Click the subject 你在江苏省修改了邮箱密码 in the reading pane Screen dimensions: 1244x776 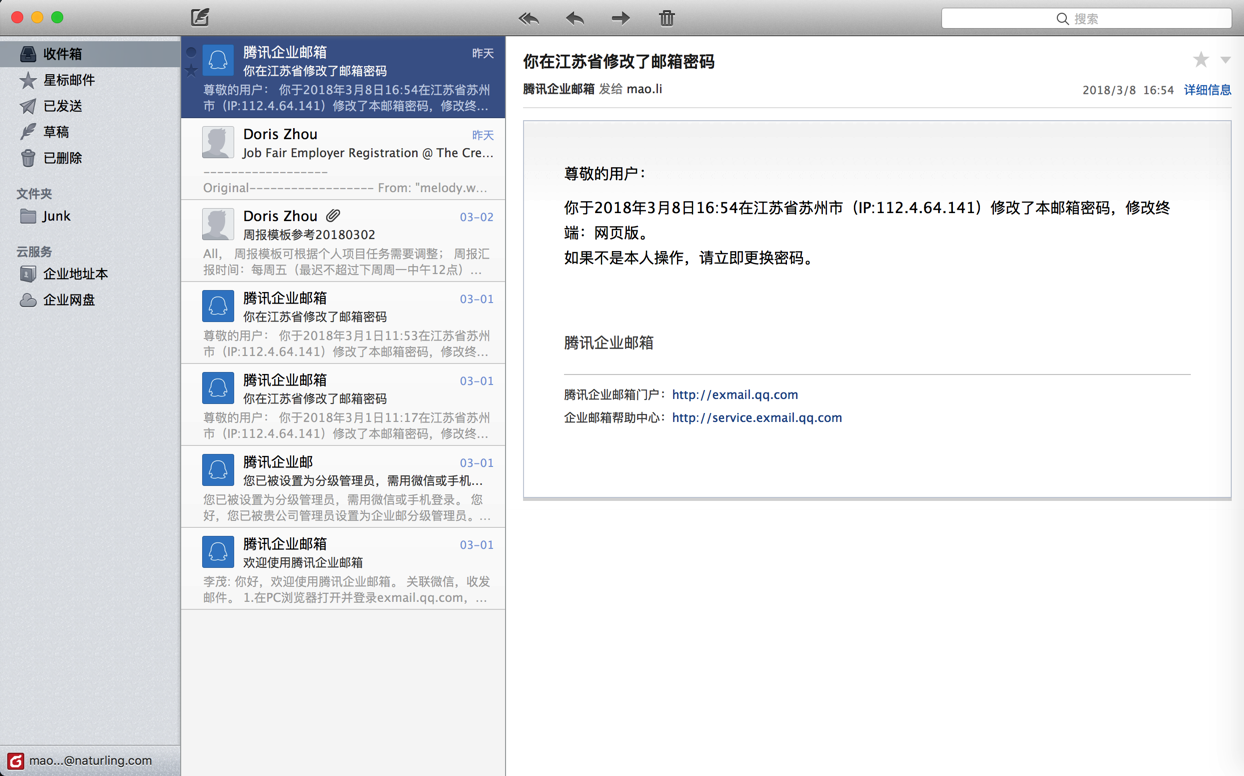[619, 61]
